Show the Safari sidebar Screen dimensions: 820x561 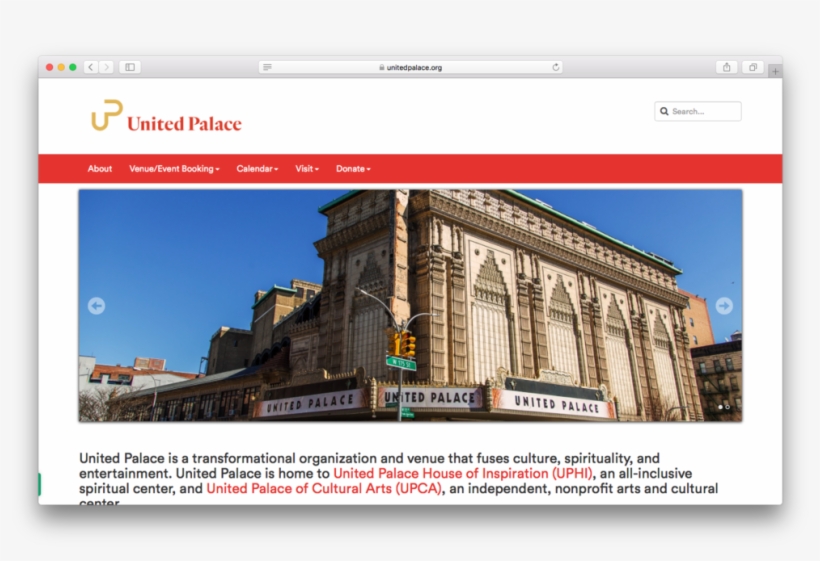point(130,67)
